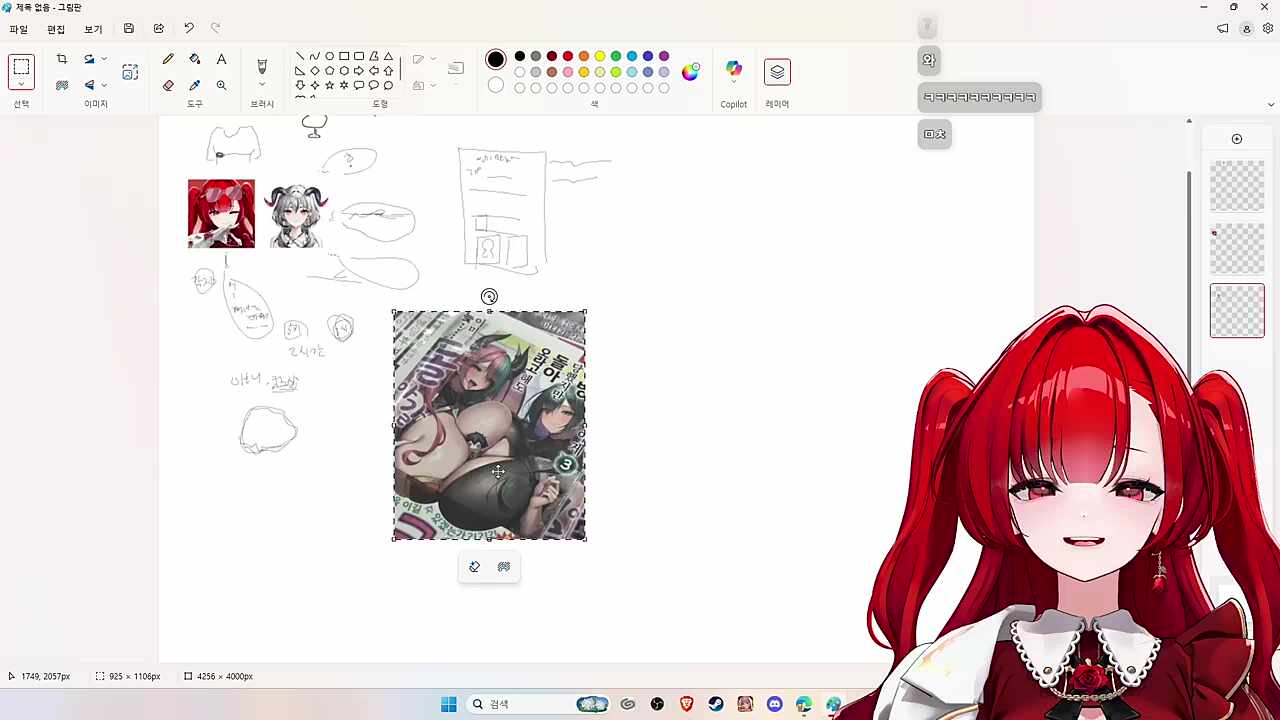1280x720 pixels.
Task: Select the diamond shape
Action: (314, 71)
